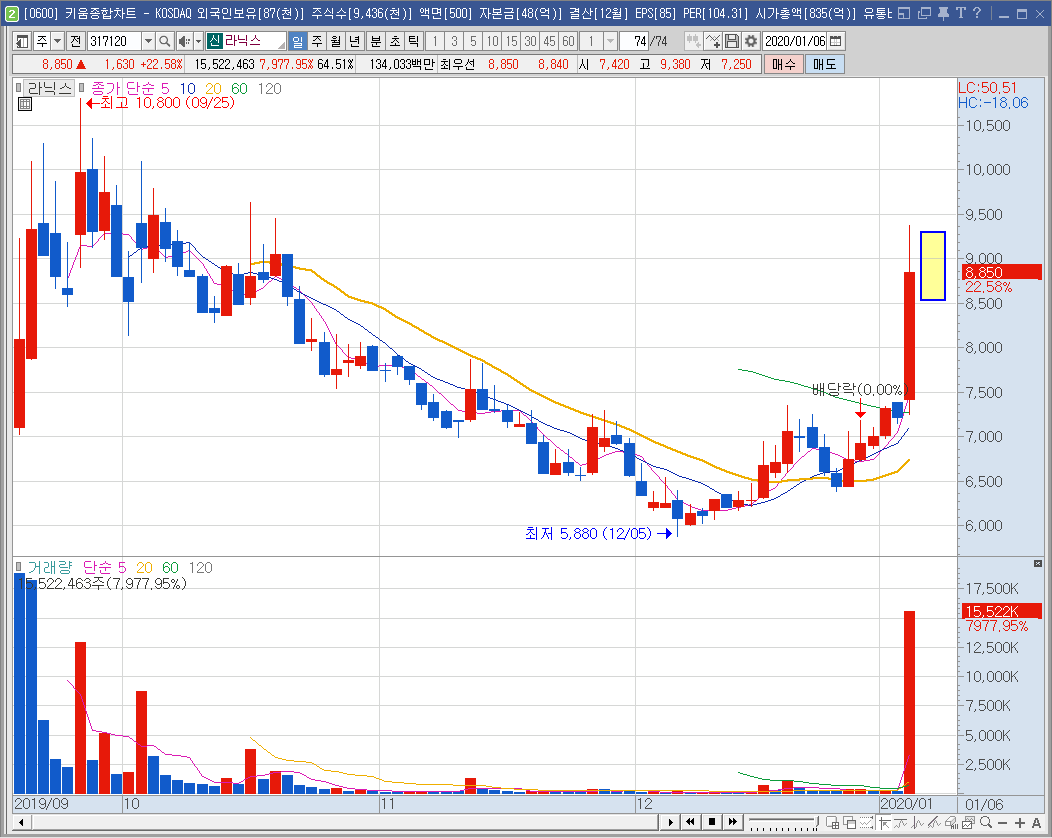Open the interval value 1 dropdown arrow

point(610,42)
